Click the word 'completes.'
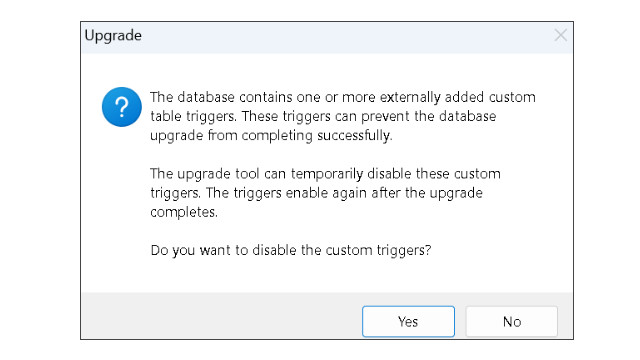 click(184, 212)
